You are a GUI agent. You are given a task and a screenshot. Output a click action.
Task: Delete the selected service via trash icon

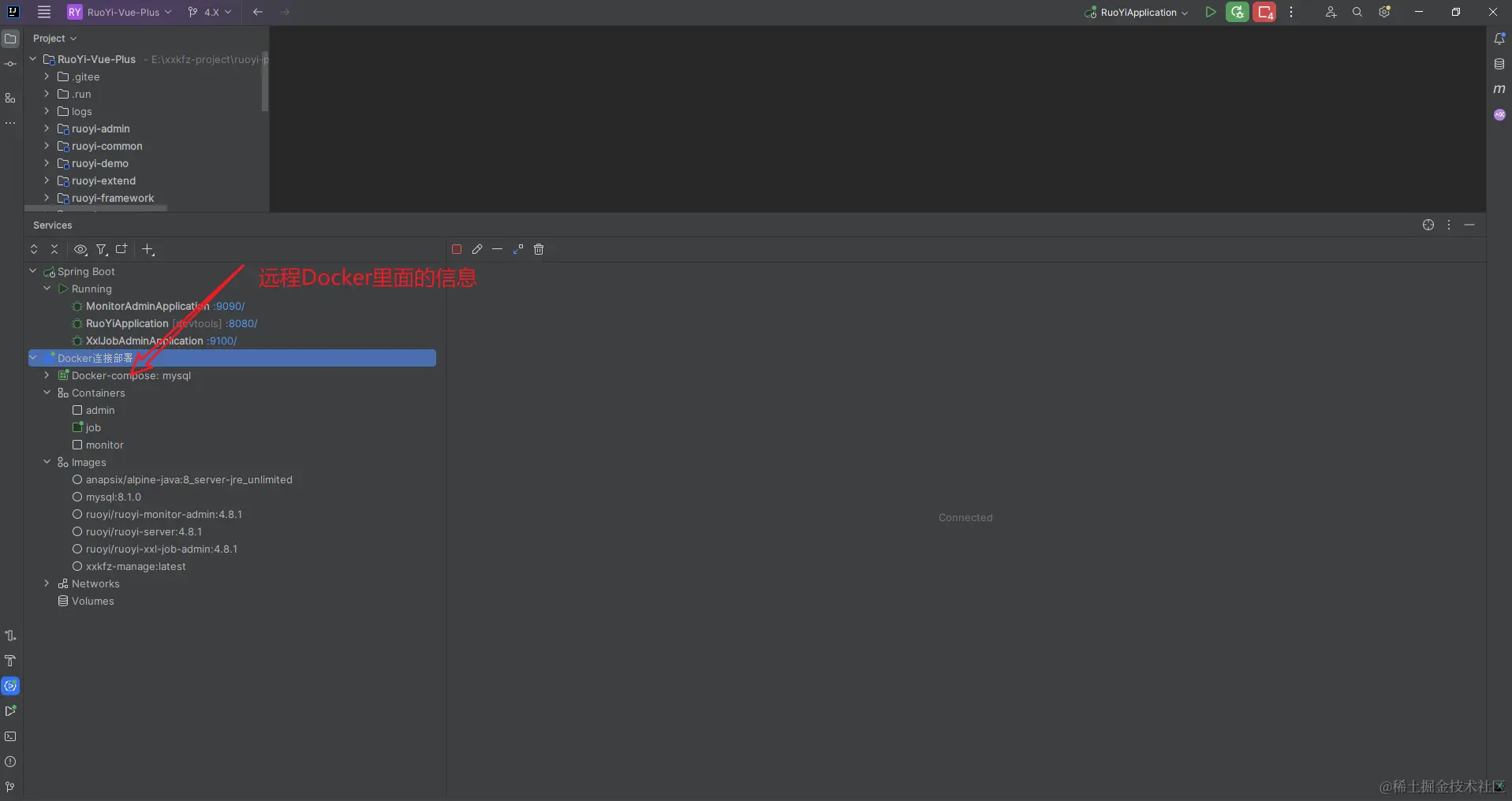click(x=539, y=249)
